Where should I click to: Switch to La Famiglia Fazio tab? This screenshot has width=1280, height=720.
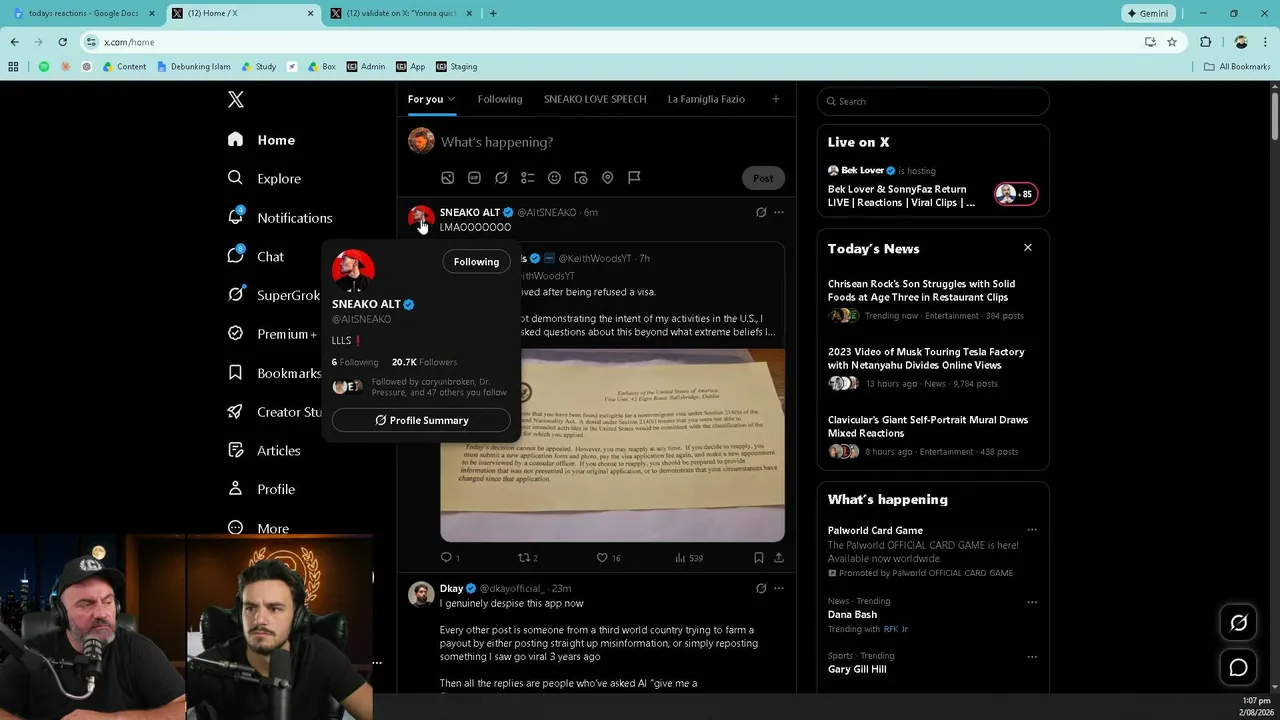(x=706, y=99)
